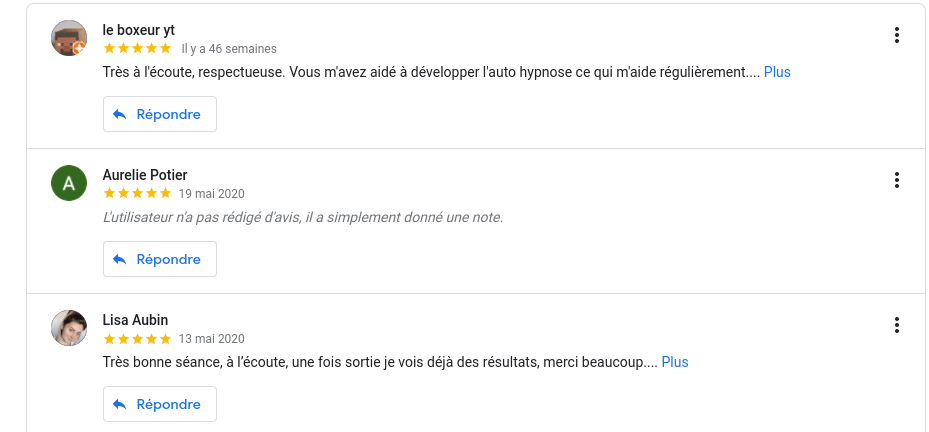929x432 pixels.
Task: Expand Lisa Aubin review with Plus
Action: click(x=675, y=362)
